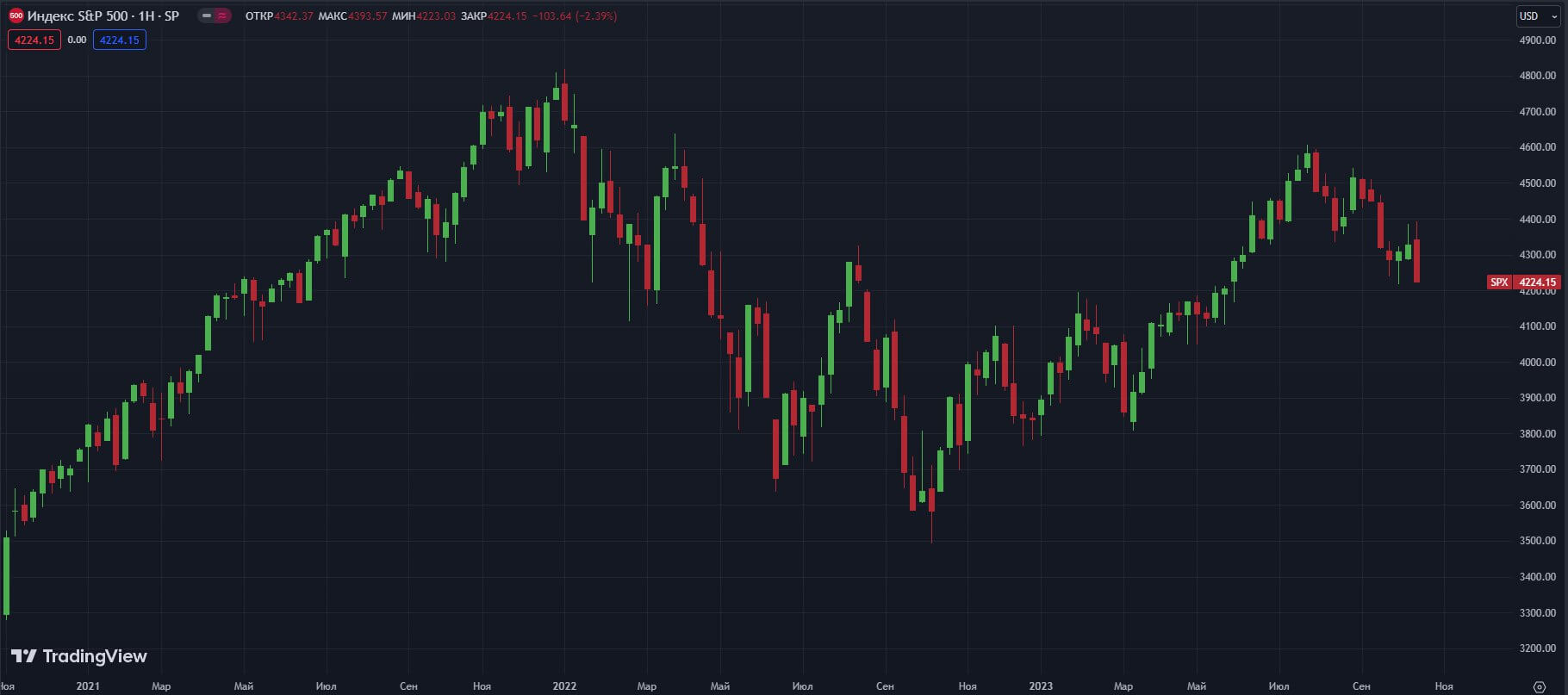
Task: Click the 4500.00 price scale label
Action: [x=1538, y=183]
